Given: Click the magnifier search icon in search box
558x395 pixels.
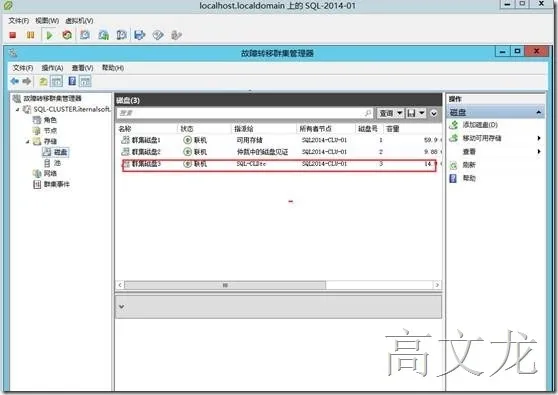Looking at the screenshot, I should pyautogui.click(x=368, y=113).
